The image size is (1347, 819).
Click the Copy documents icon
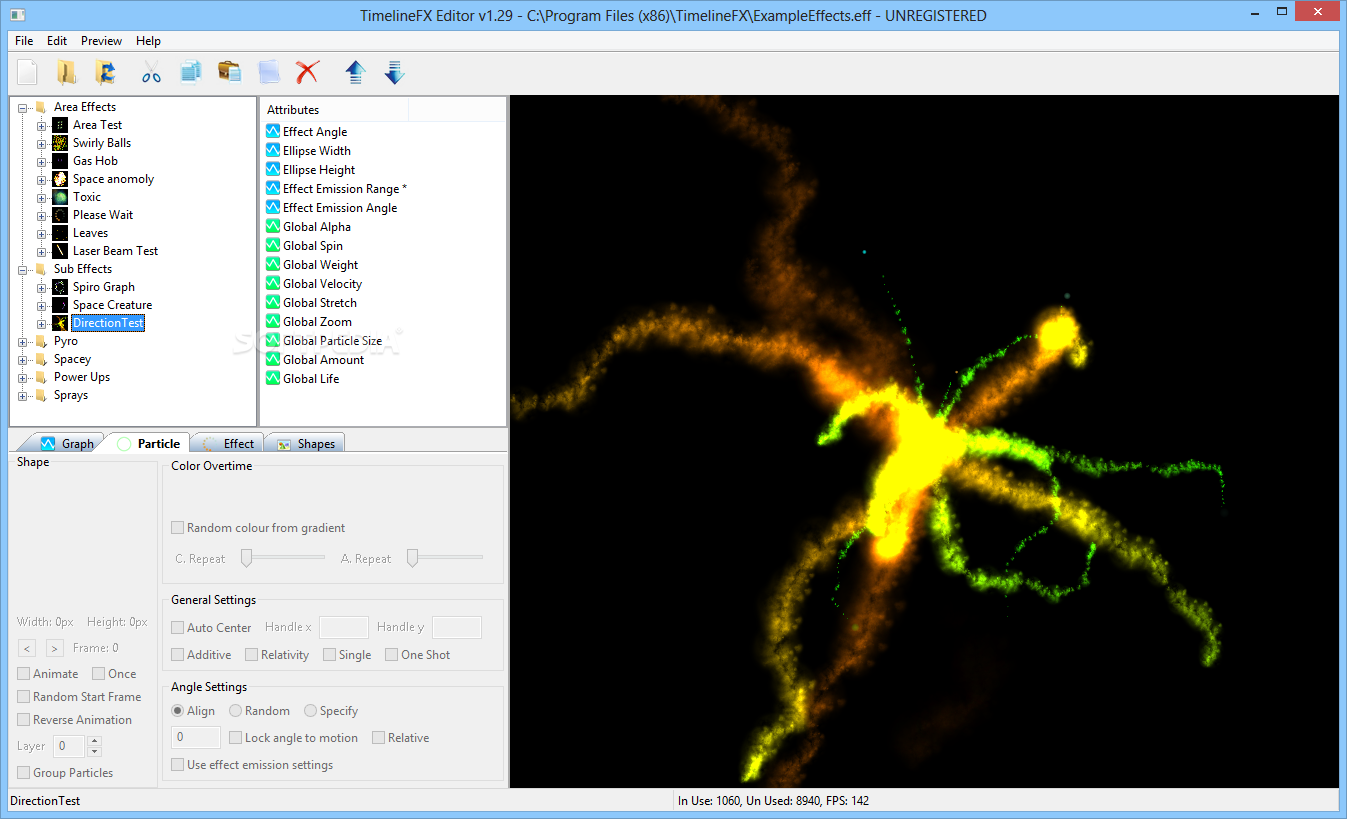pyautogui.click(x=190, y=72)
